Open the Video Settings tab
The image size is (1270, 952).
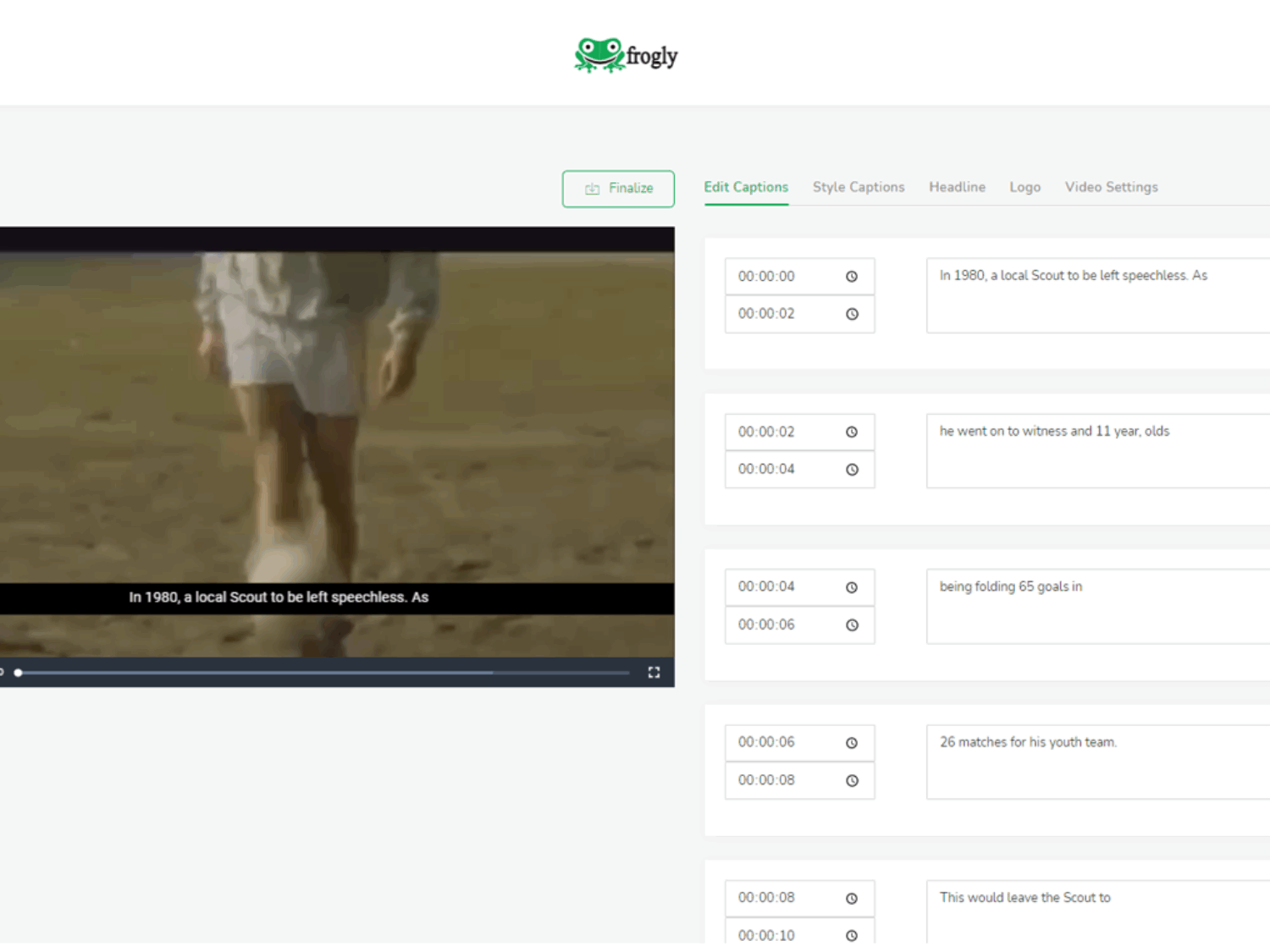coord(1111,187)
